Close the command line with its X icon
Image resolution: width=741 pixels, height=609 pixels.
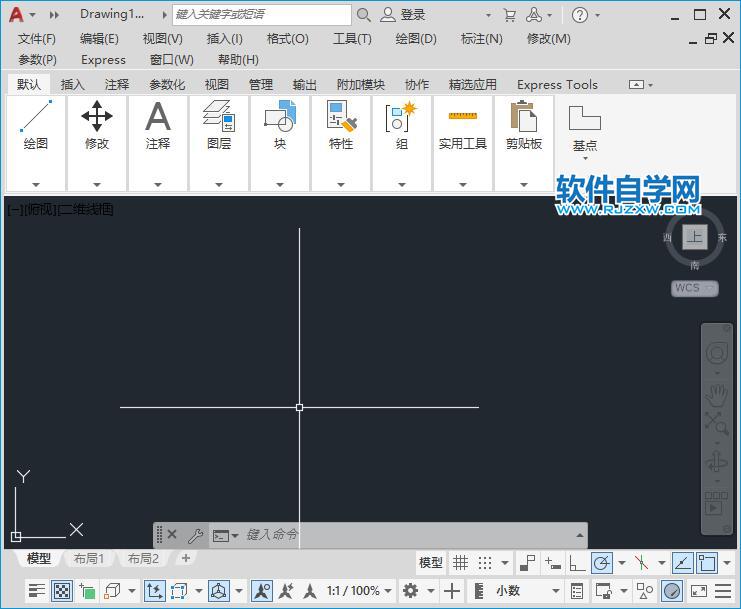tap(172, 534)
